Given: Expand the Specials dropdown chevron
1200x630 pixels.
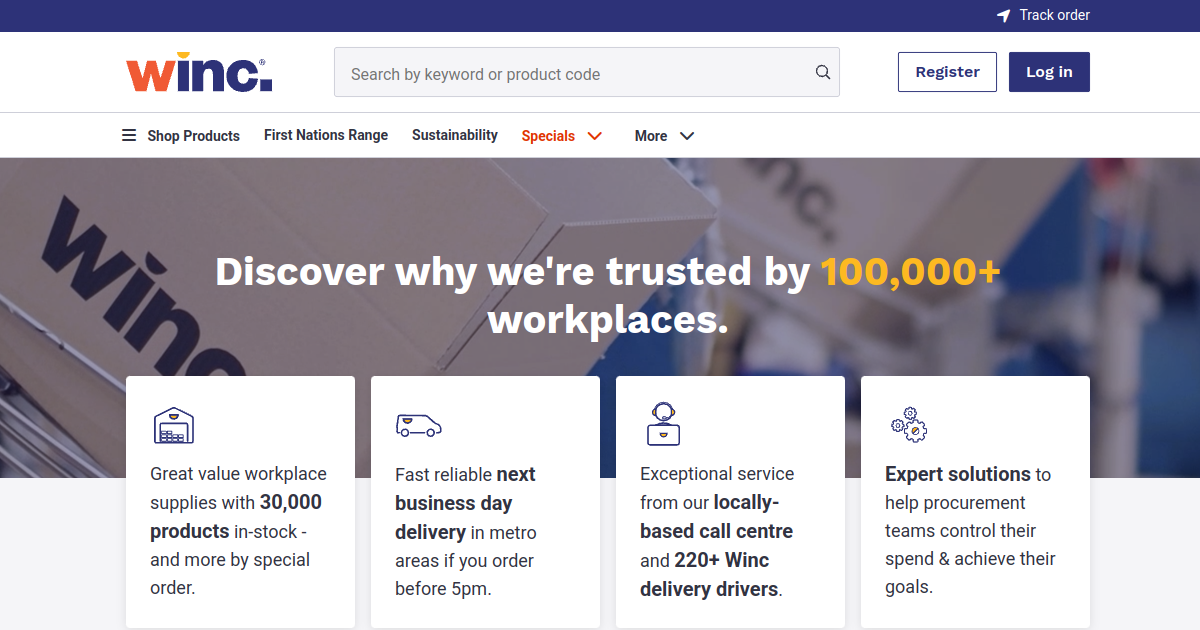Looking at the screenshot, I should [595, 136].
